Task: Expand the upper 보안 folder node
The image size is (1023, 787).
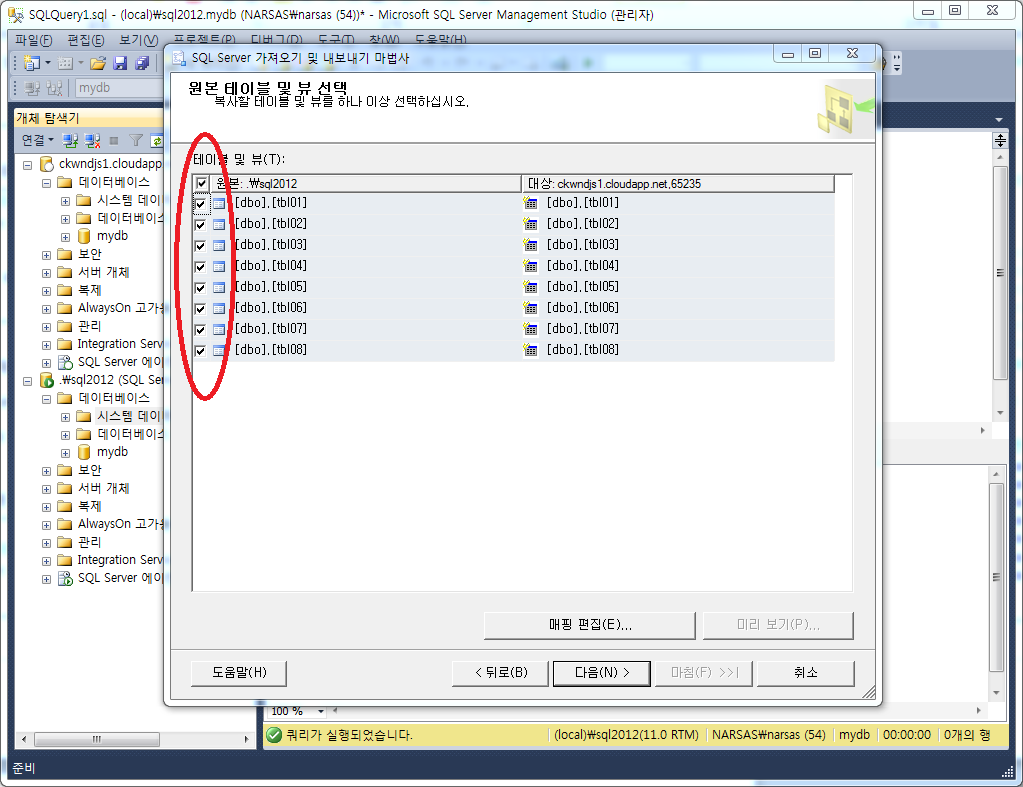Action: tap(46, 255)
